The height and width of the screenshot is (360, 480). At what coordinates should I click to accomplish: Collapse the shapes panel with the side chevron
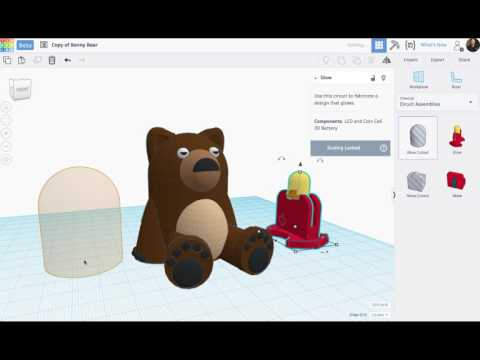point(395,195)
